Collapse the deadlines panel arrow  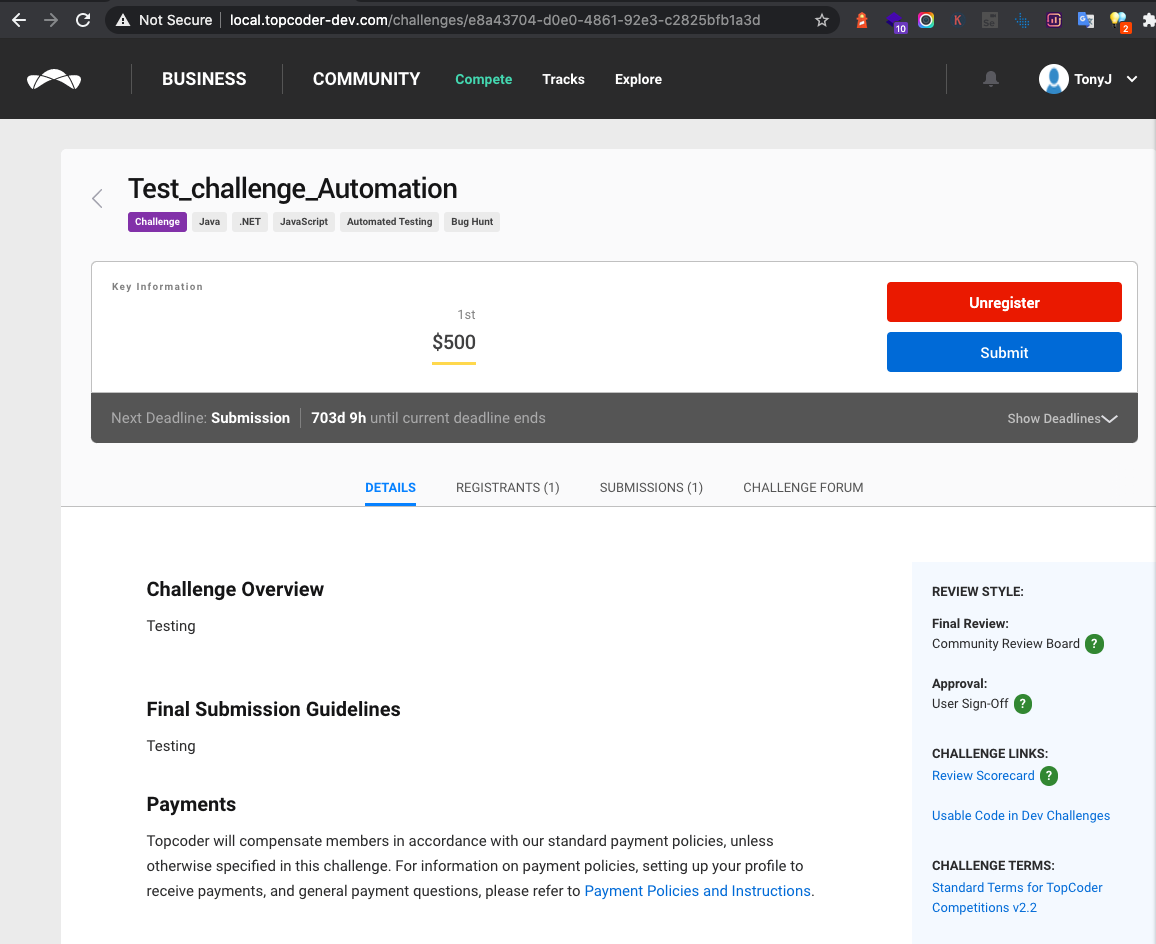pyautogui.click(x=1109, y=419)
